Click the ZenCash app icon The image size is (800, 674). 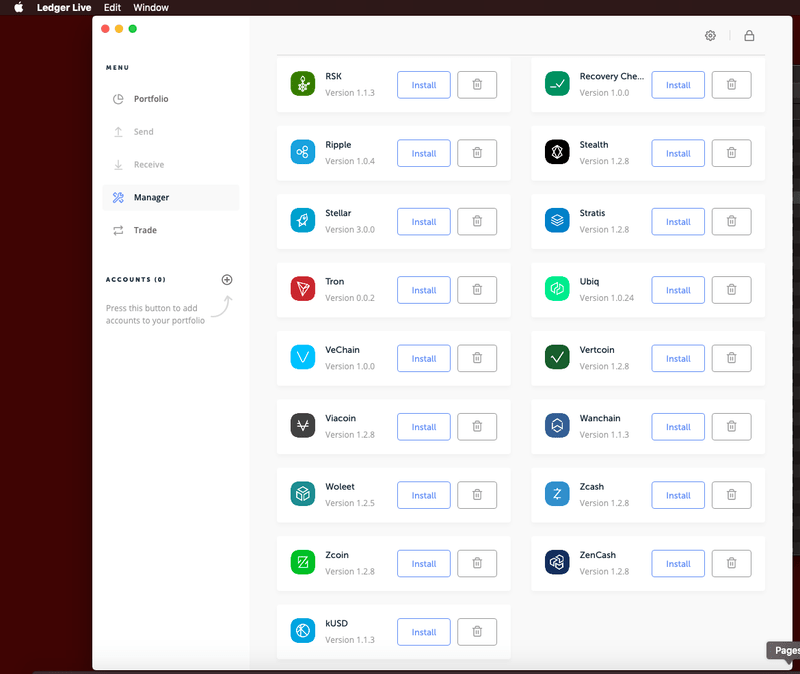557,563
